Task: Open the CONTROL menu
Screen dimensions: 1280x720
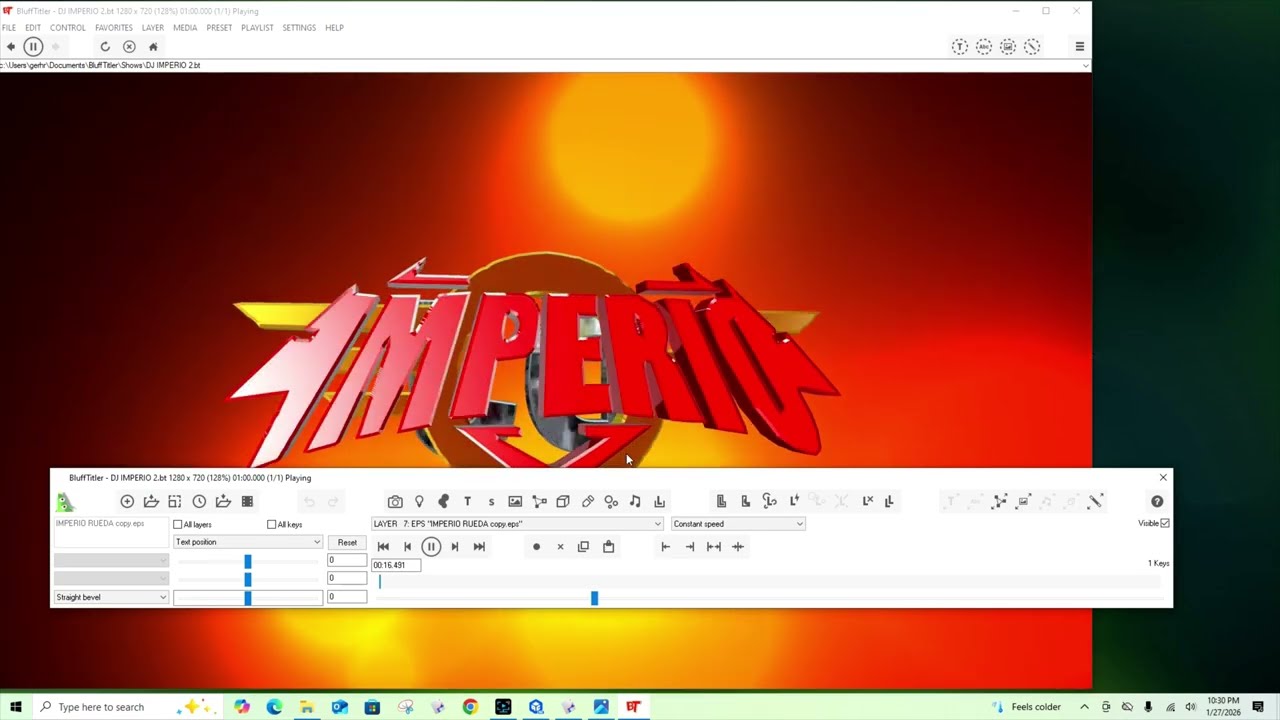Action: point(68,28)
